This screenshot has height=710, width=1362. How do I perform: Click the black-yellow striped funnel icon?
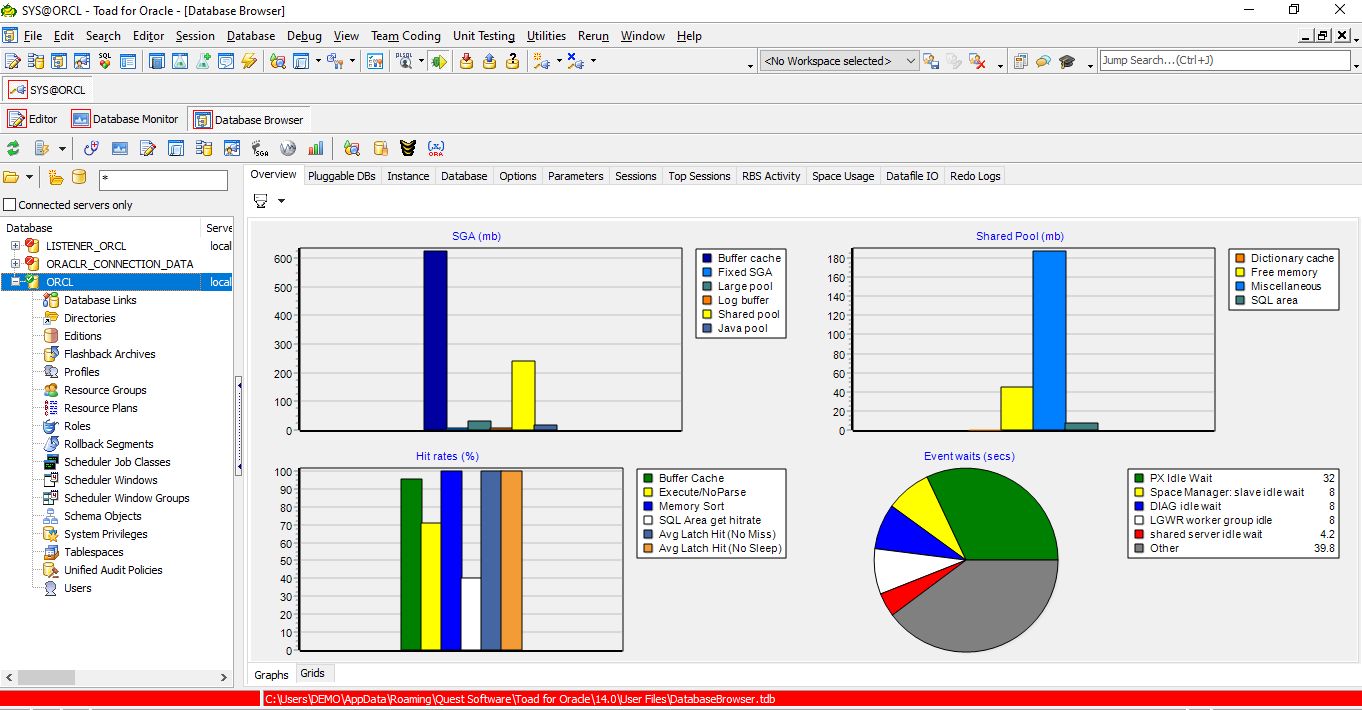click(x=407, y=148)
